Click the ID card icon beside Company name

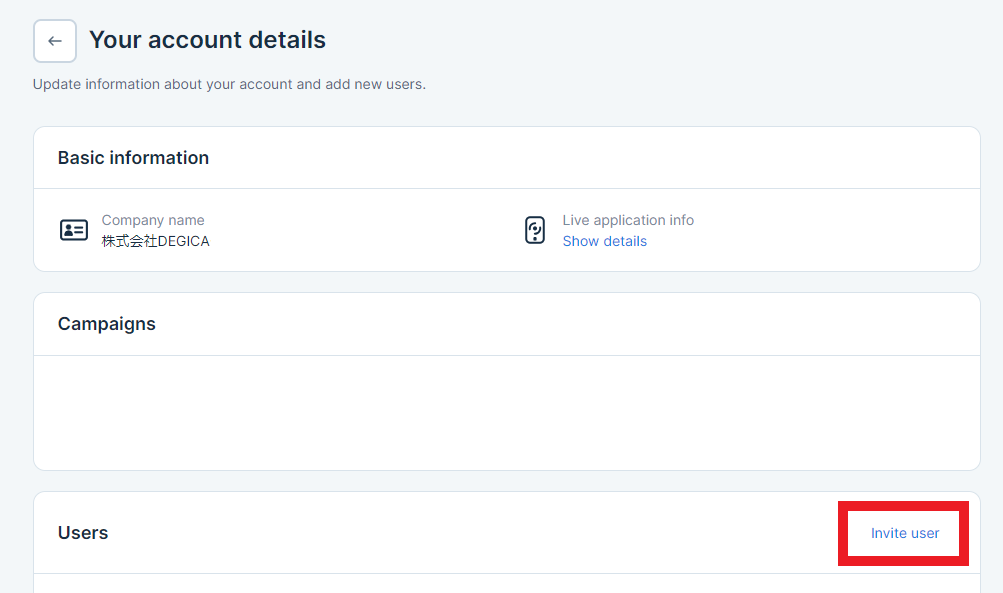(74, 230)
